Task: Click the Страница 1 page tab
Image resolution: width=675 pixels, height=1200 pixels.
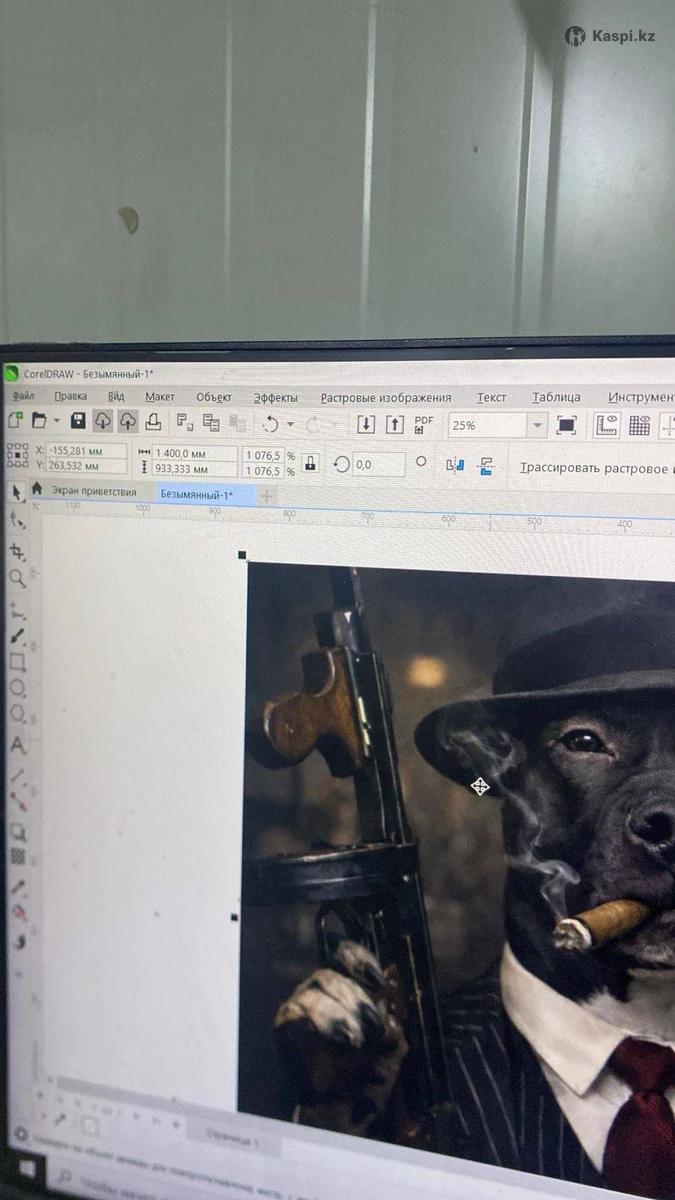Action: click(x=231, y=1140)
